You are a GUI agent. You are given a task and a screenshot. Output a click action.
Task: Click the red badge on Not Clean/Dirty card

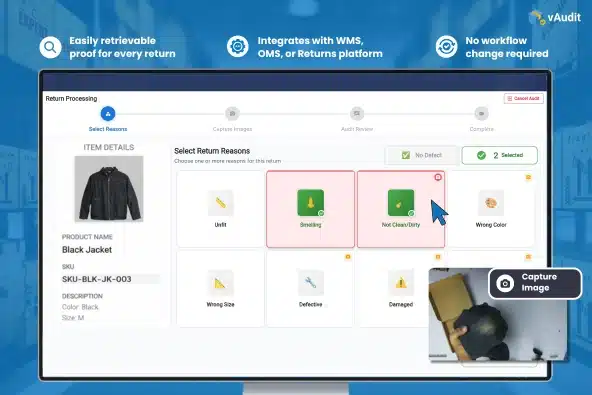click(438, 177)
